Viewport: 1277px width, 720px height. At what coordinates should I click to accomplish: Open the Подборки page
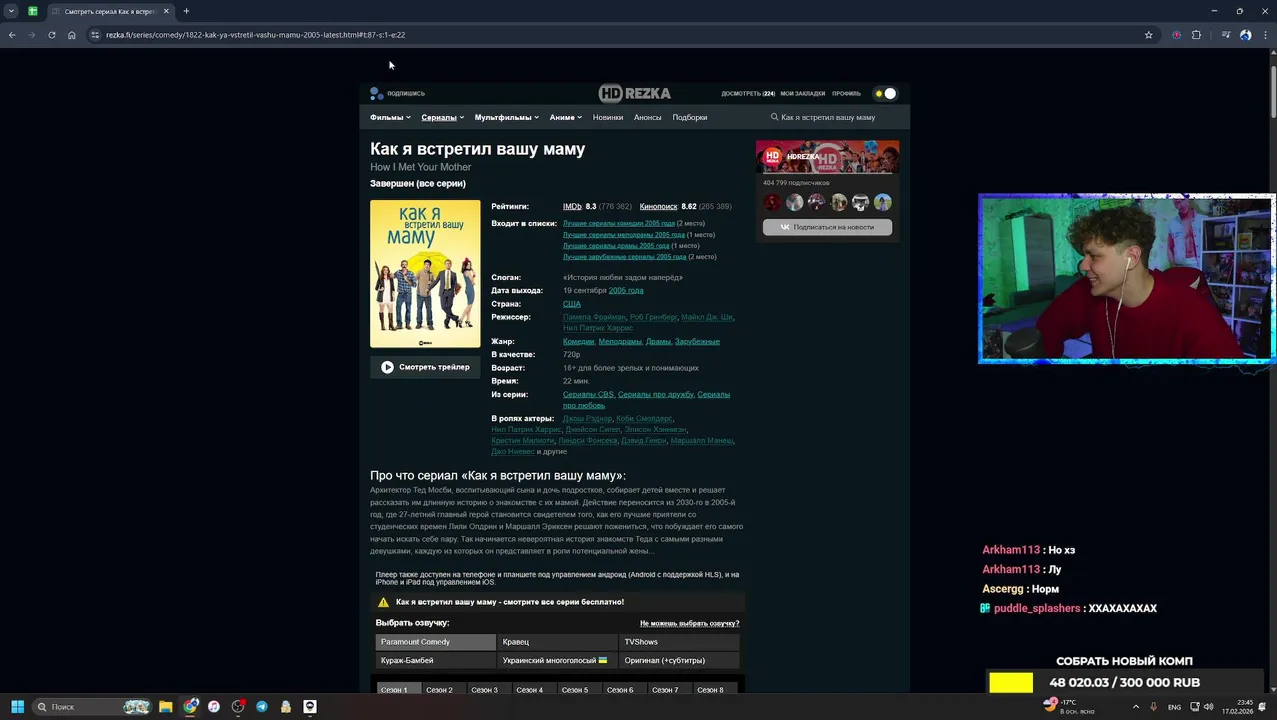[690, 117]
